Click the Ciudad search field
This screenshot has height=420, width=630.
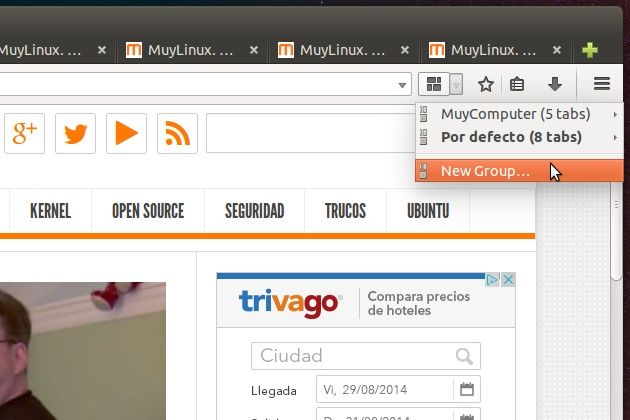pyautogui.click(x=355, y=356)
